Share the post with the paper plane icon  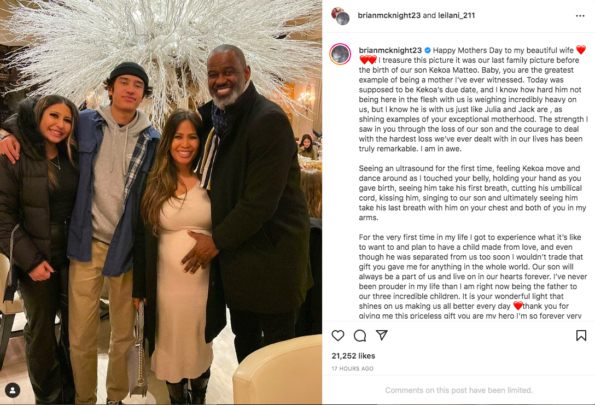pyautogui.click(x=381, y=335)
